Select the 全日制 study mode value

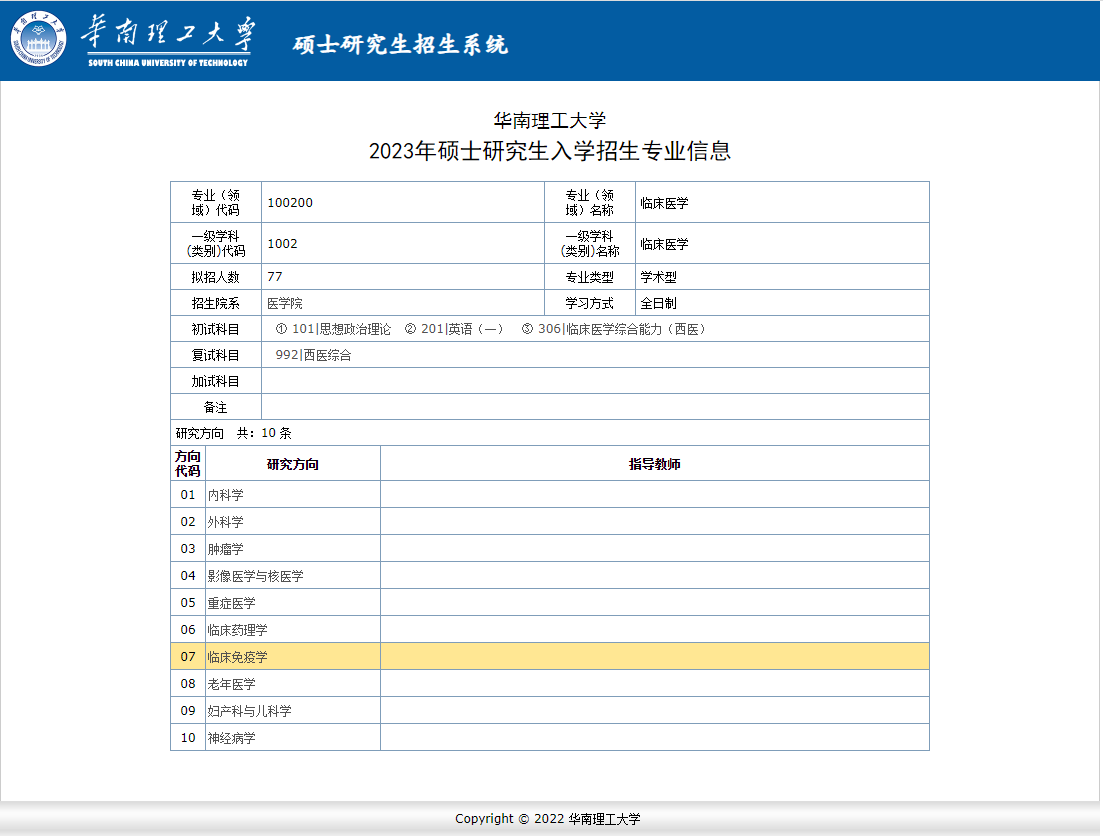[x=658, y=303]
